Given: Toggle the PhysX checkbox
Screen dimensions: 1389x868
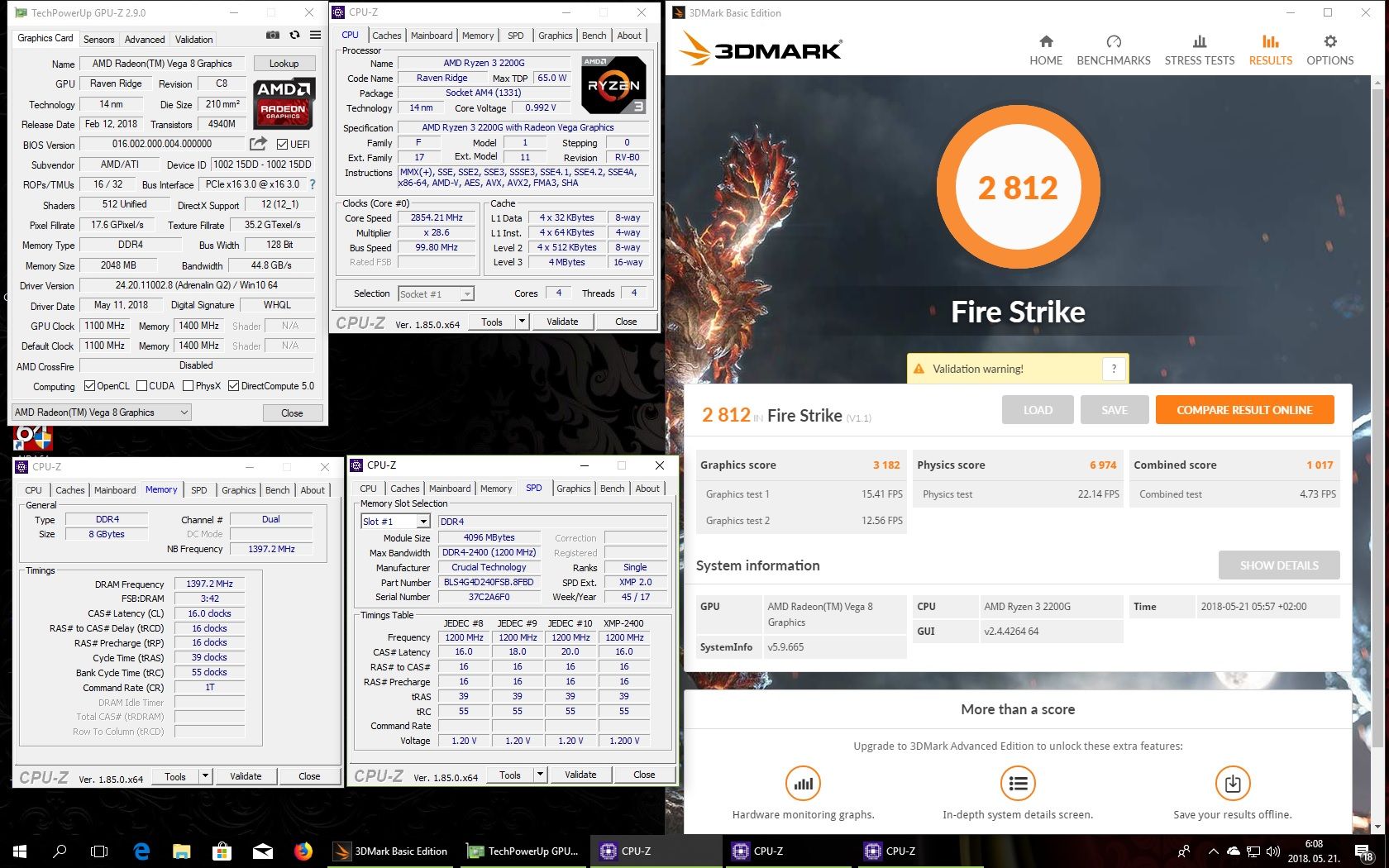Looking at the screenshot, I should pyautogui.click(x=188, y=386).
